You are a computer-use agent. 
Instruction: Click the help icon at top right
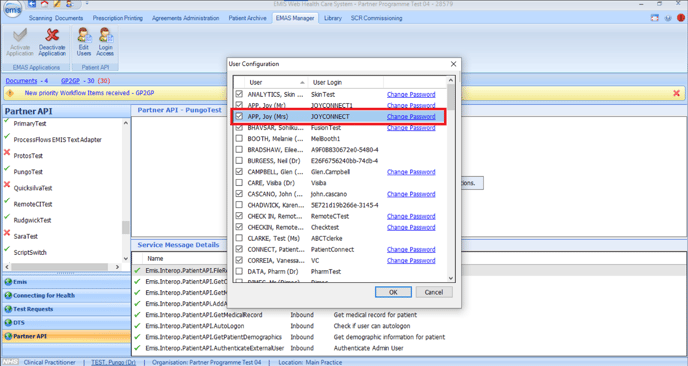click(668, 18)
